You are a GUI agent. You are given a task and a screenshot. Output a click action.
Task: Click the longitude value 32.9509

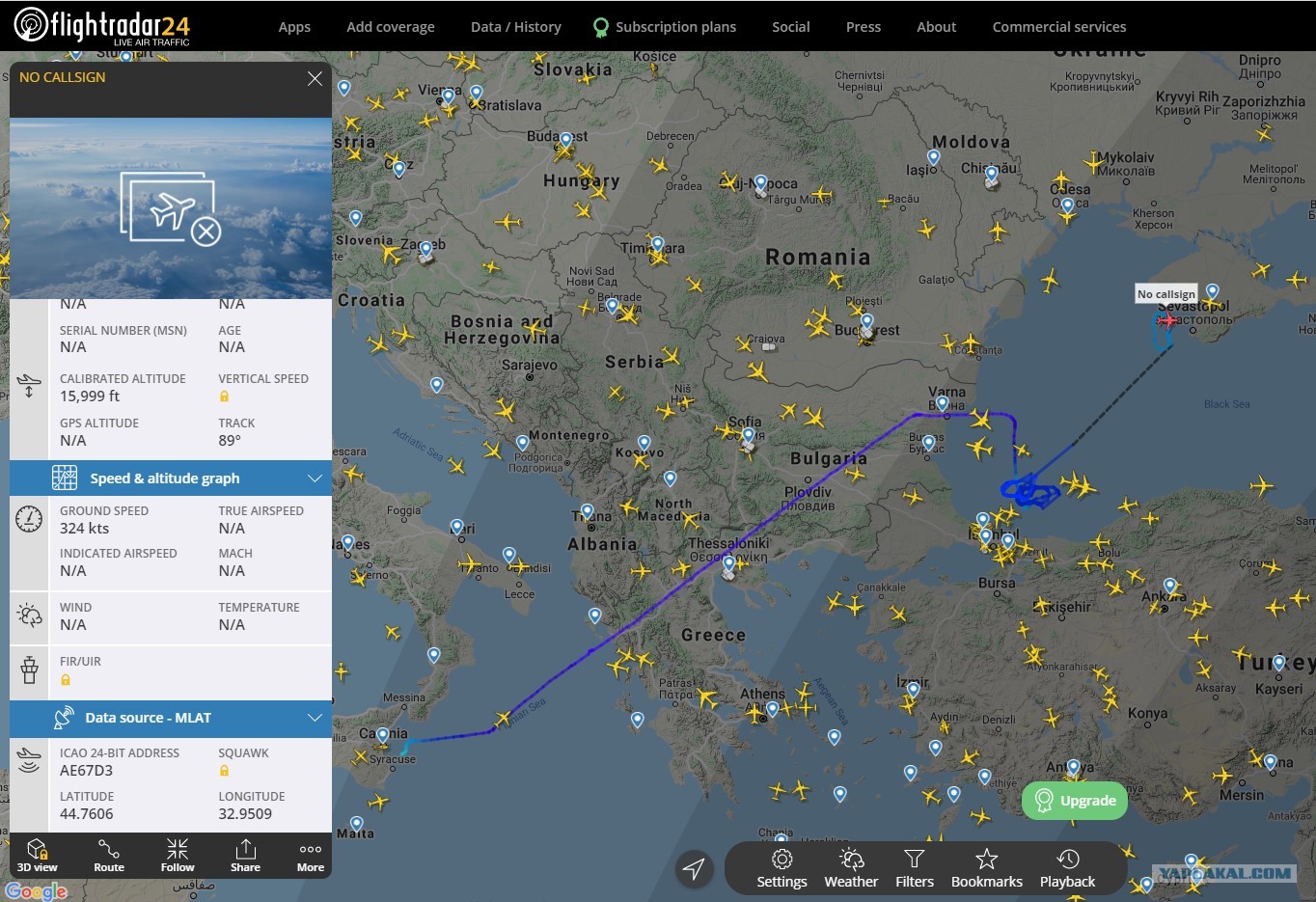pos(245,814)
